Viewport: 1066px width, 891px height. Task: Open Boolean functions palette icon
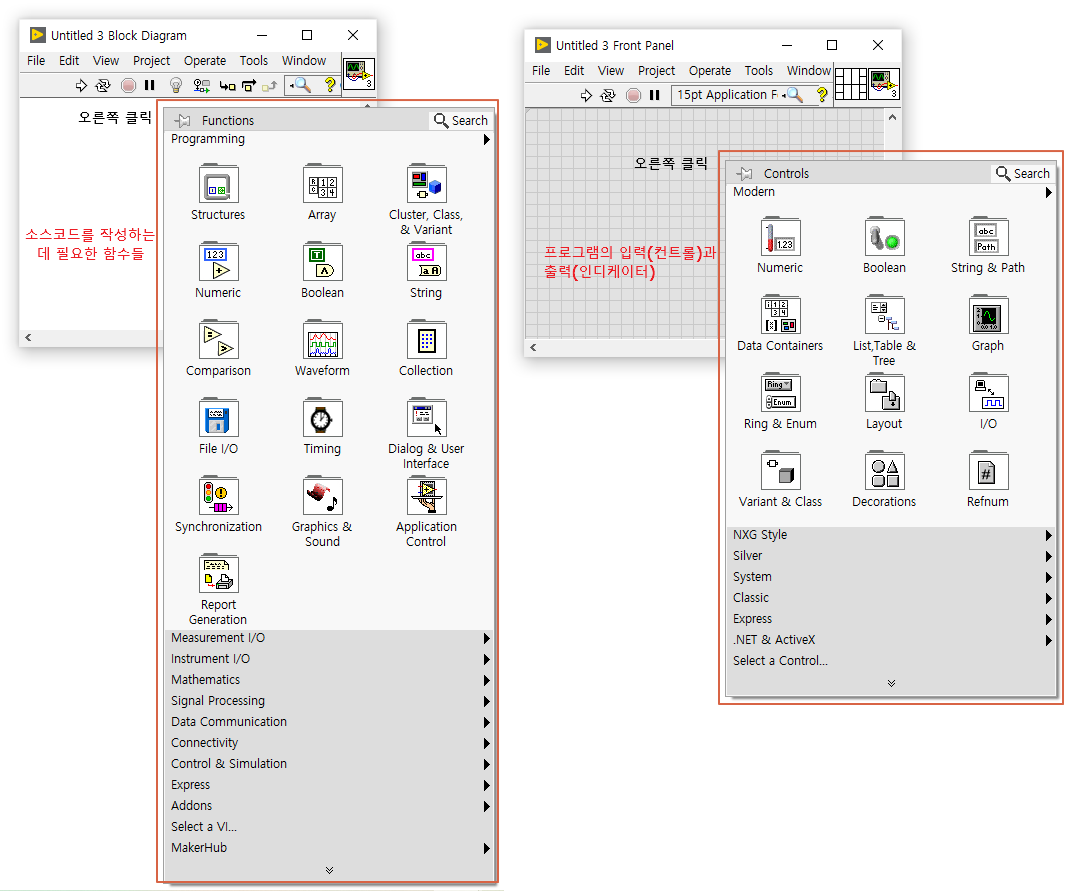click(x=322, y=262)
